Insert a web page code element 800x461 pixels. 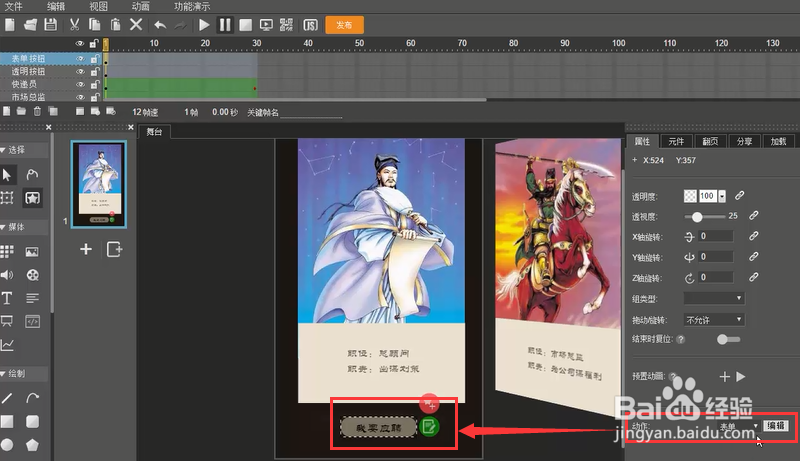tap(32, 321)
